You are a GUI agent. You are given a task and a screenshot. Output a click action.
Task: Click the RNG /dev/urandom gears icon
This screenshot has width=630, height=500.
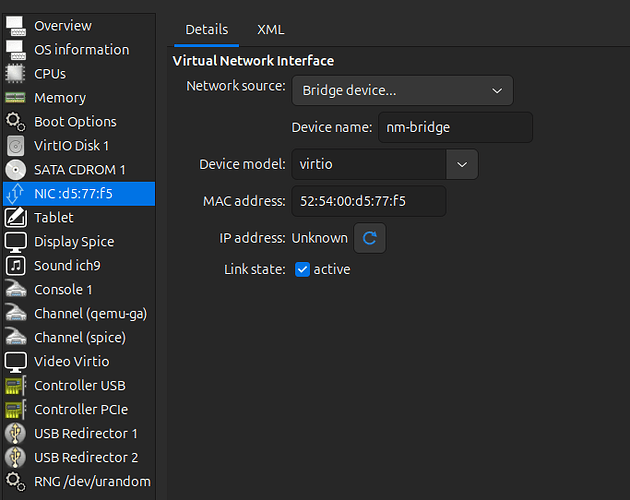coord(16,482)
